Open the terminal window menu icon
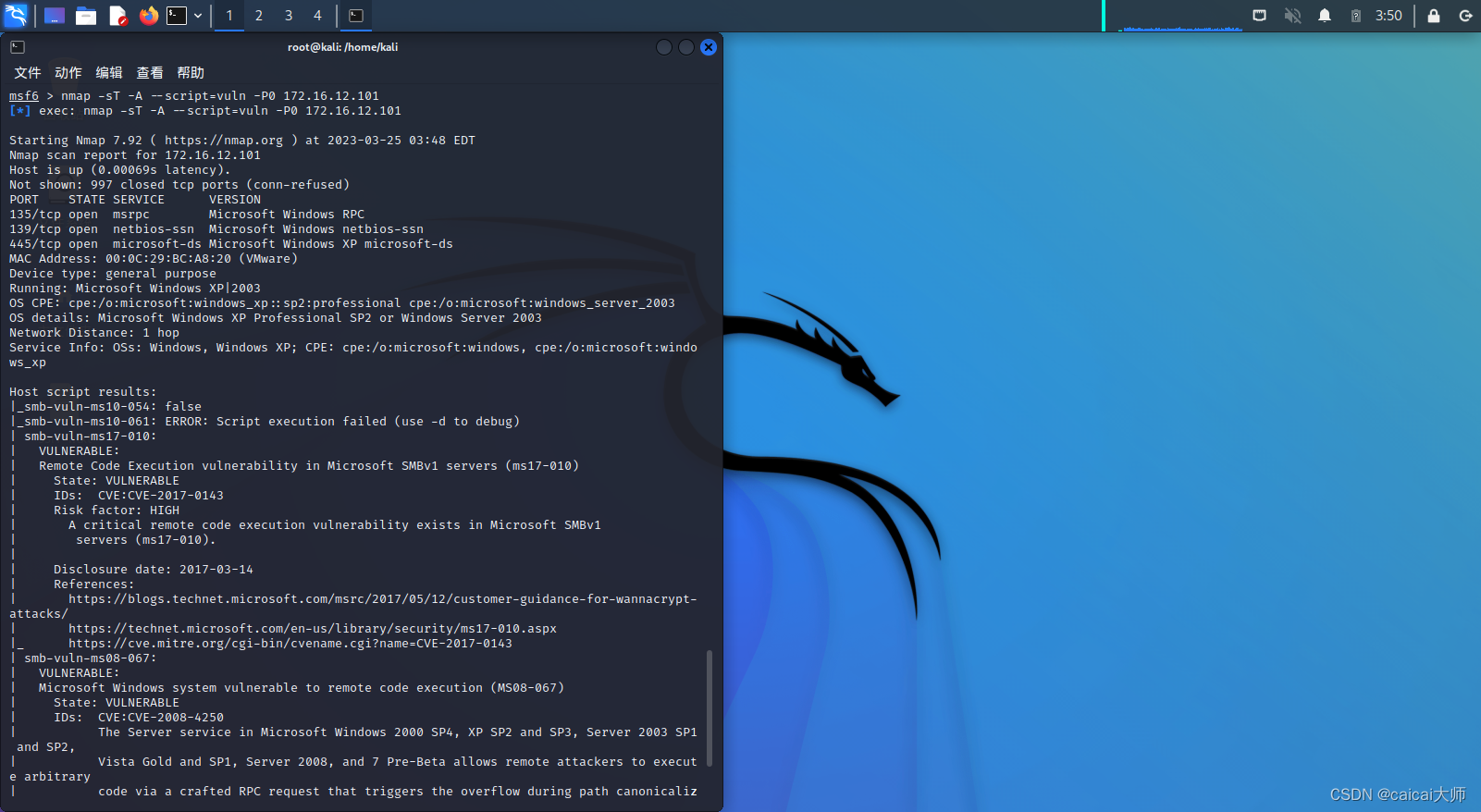This screenshot has height=812, width=1481. [18, 47]
